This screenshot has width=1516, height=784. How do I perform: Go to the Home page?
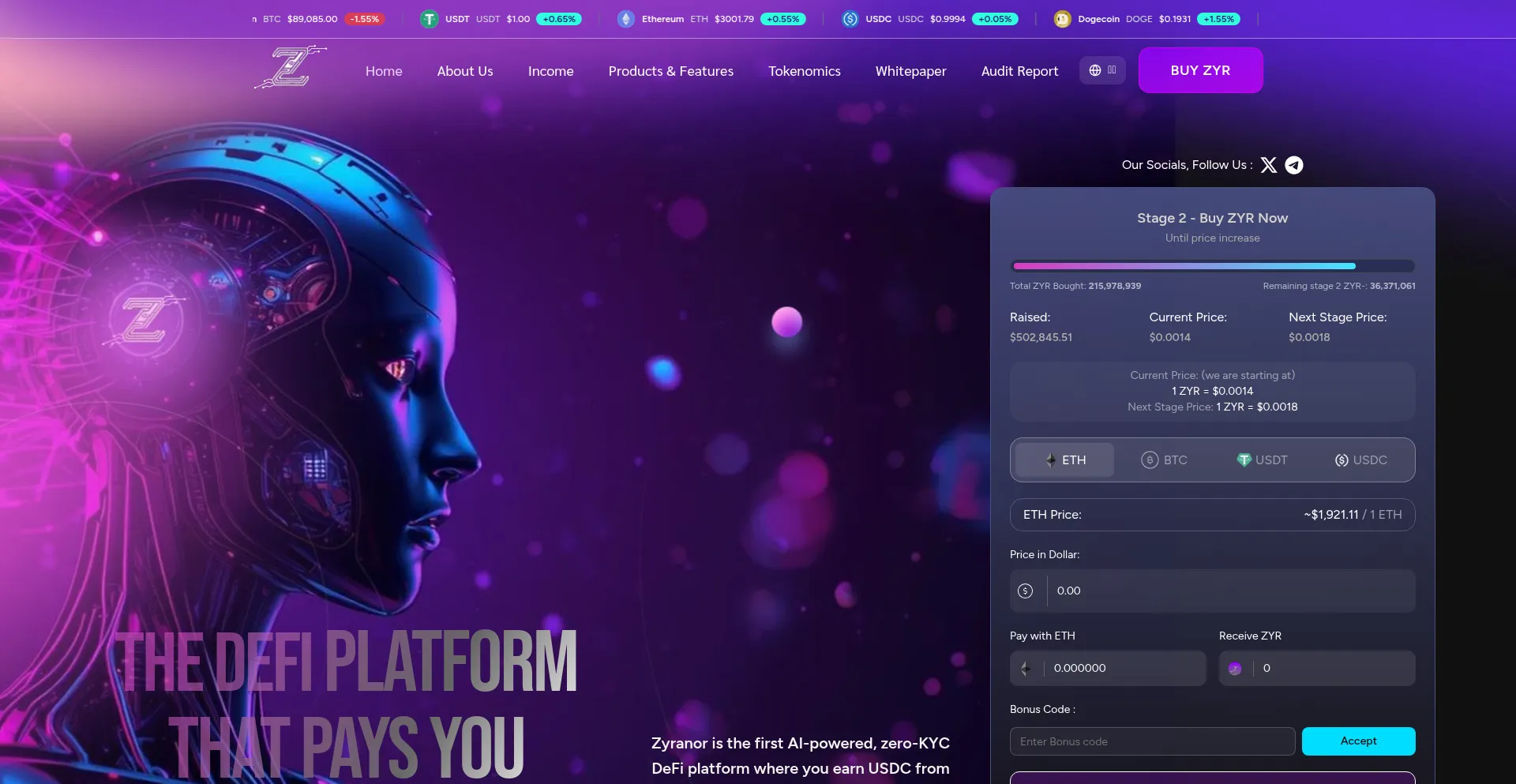[384, 71]
